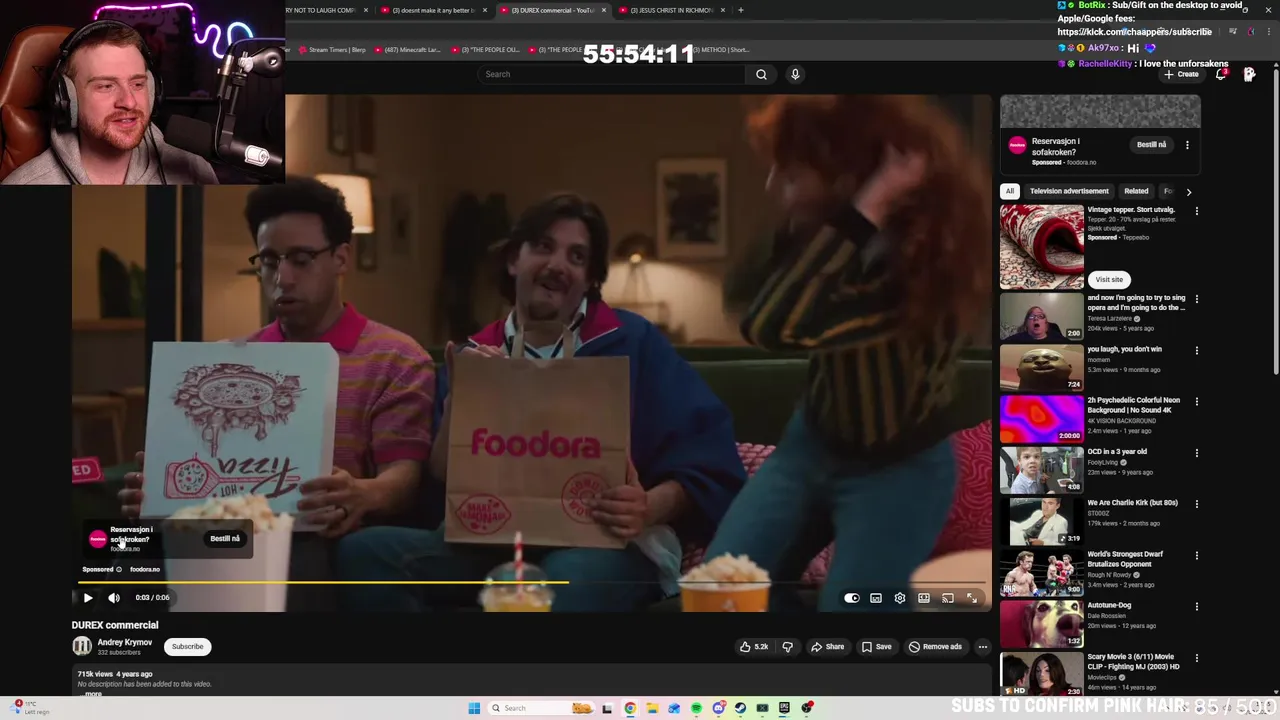Open Steam from the taskbar
This screenshot has height=720, width=1280.
pyautogui.click(x=740, y=708)
